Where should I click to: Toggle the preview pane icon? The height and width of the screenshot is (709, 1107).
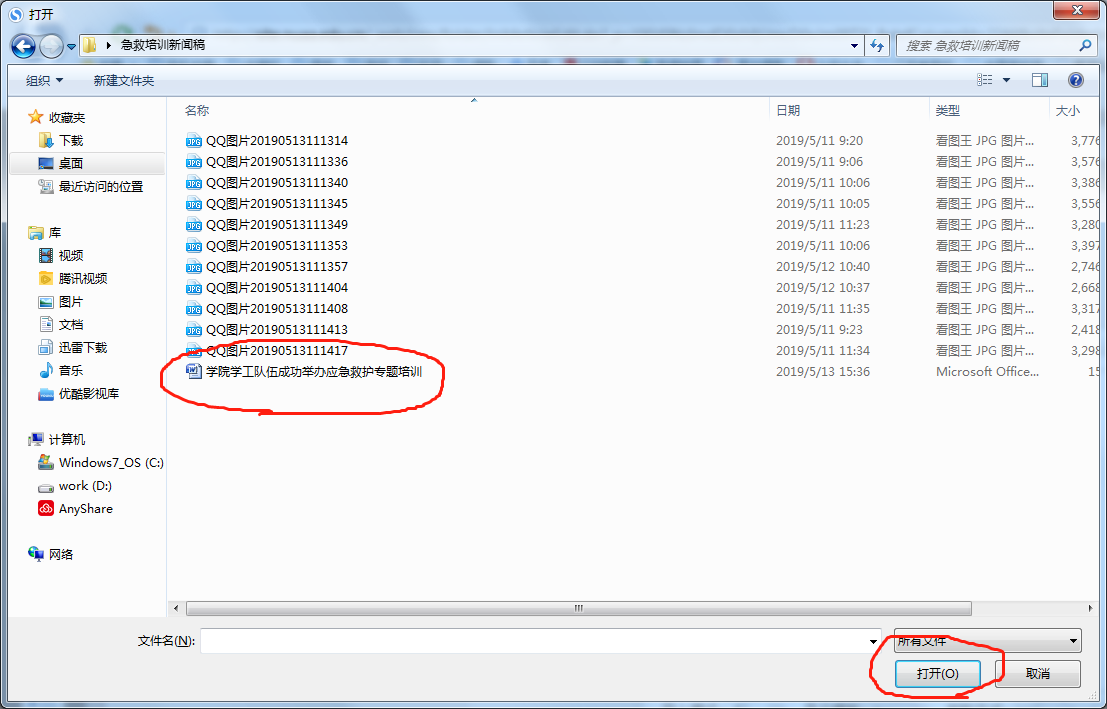tap(1040, 80)
